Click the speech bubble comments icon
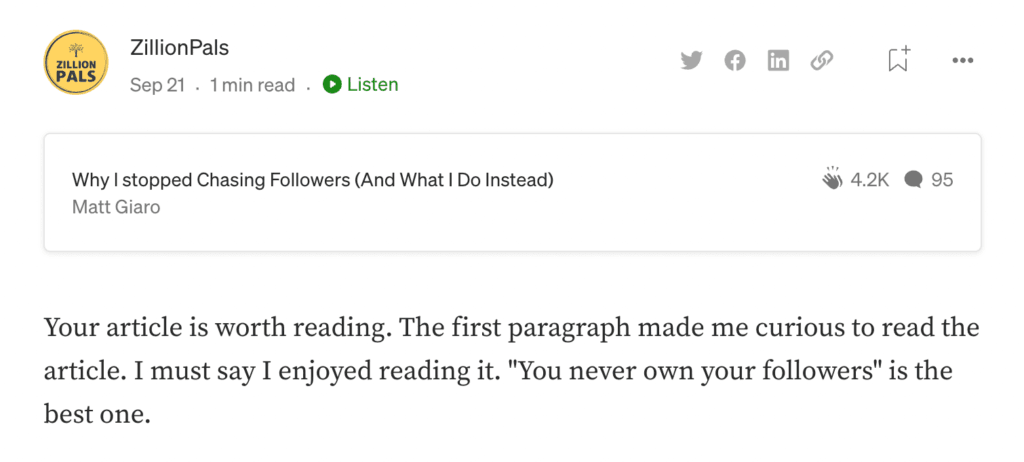This screenshot has height=462, width=1024. coord(913,179)
